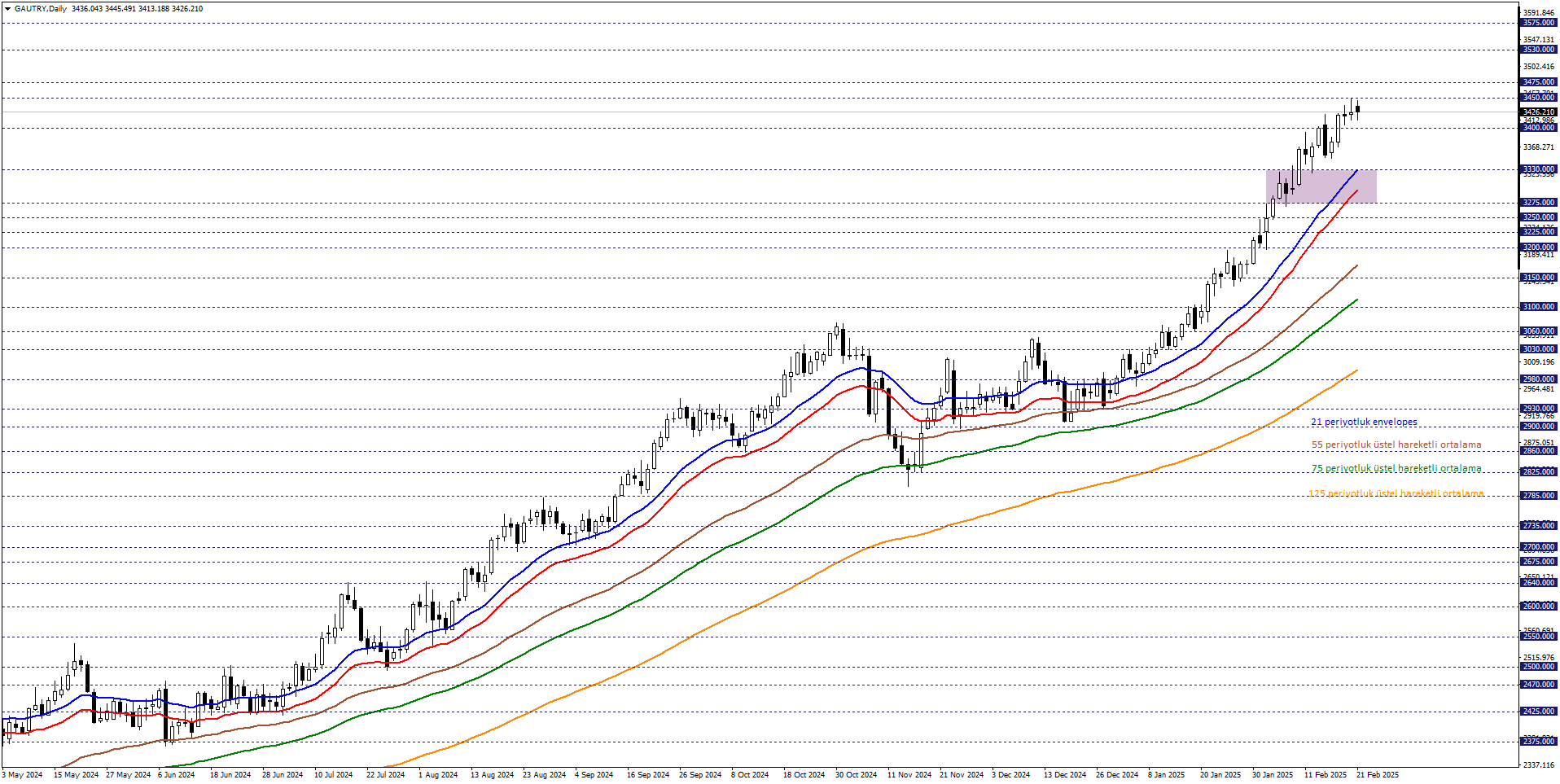Select the 2735.000 horizontal line price label
Screen dimensions: 1560x784
point(1539,526)
